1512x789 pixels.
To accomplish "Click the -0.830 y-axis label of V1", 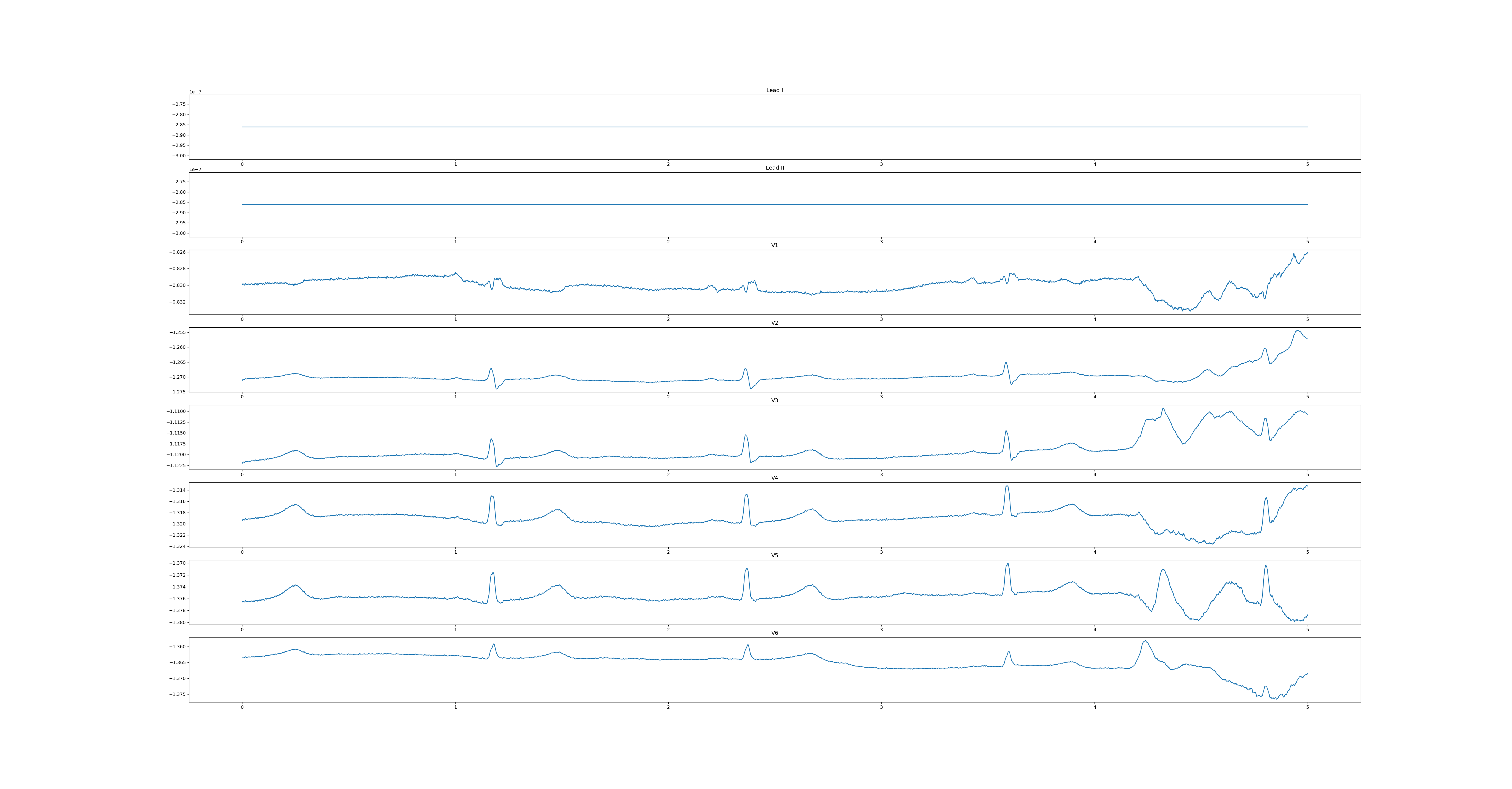I will [x=178, y=285].
